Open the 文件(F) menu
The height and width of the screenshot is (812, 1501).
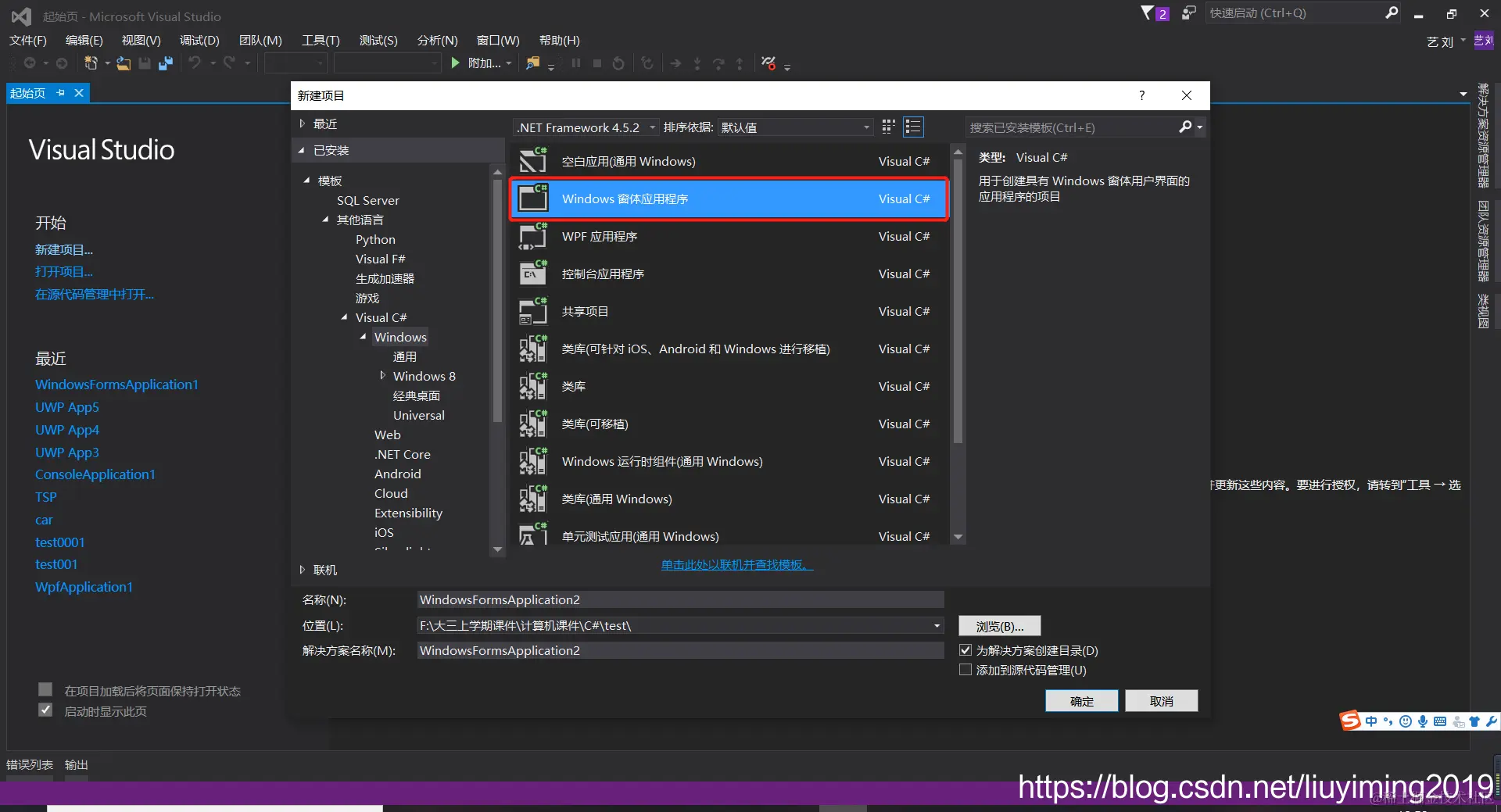28,40
